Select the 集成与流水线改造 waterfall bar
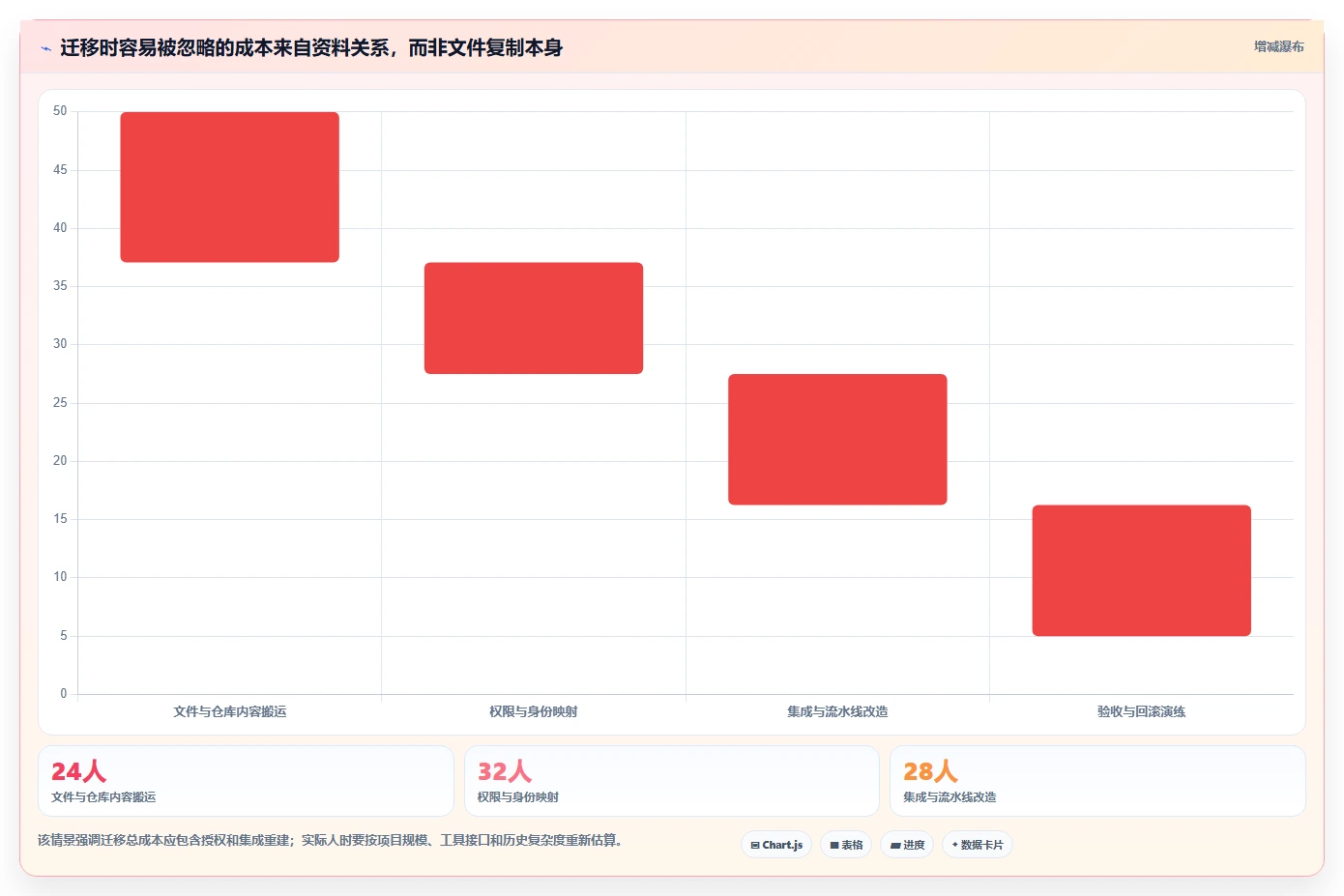 837,439
